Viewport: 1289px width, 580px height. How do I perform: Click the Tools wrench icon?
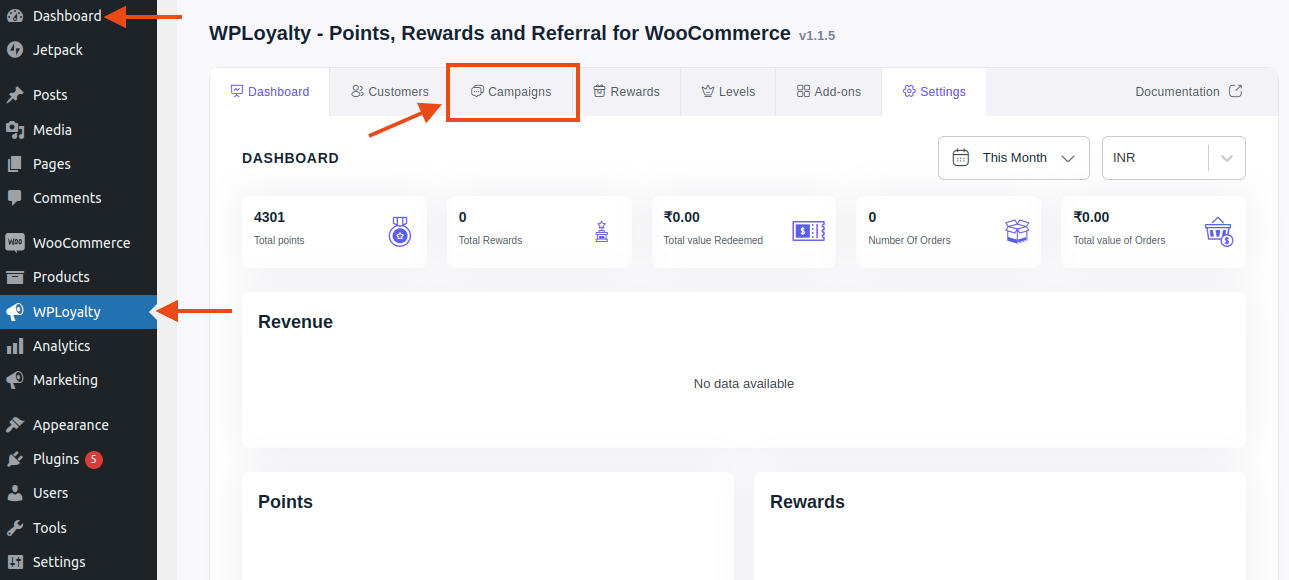(x=15, y=528)
